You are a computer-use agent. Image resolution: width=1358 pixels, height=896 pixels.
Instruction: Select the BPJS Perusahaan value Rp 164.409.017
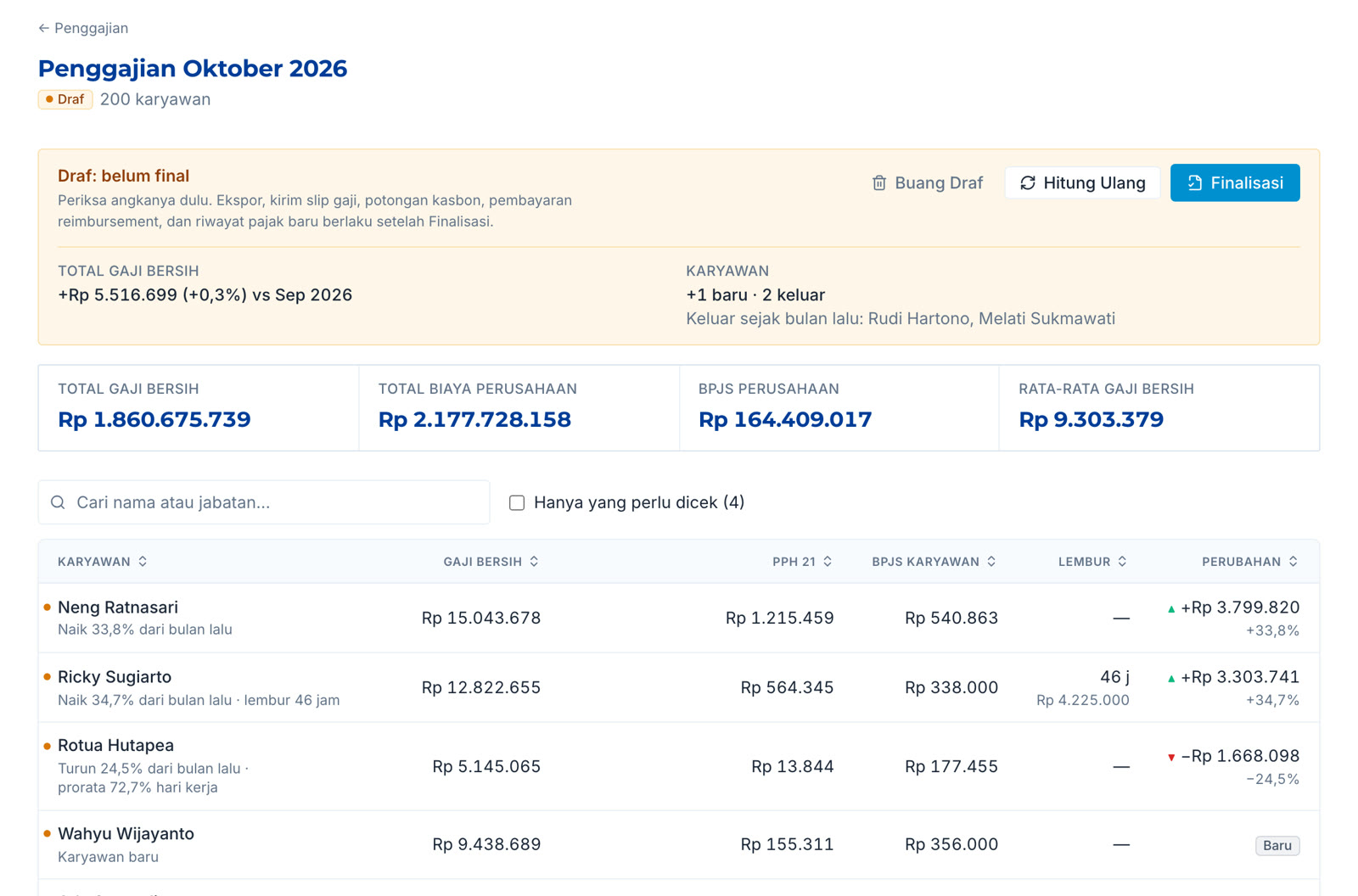point(785,419)
